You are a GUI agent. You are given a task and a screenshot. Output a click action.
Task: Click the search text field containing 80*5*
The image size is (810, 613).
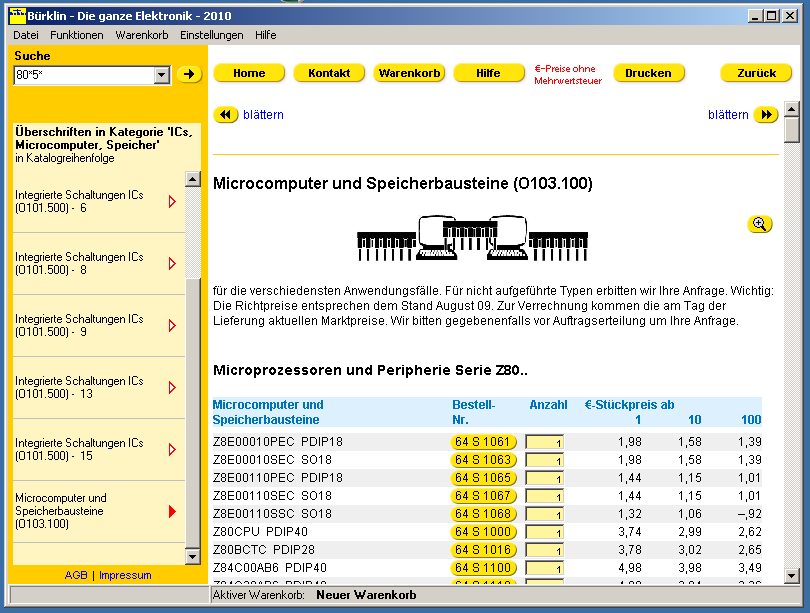(84, 75)
